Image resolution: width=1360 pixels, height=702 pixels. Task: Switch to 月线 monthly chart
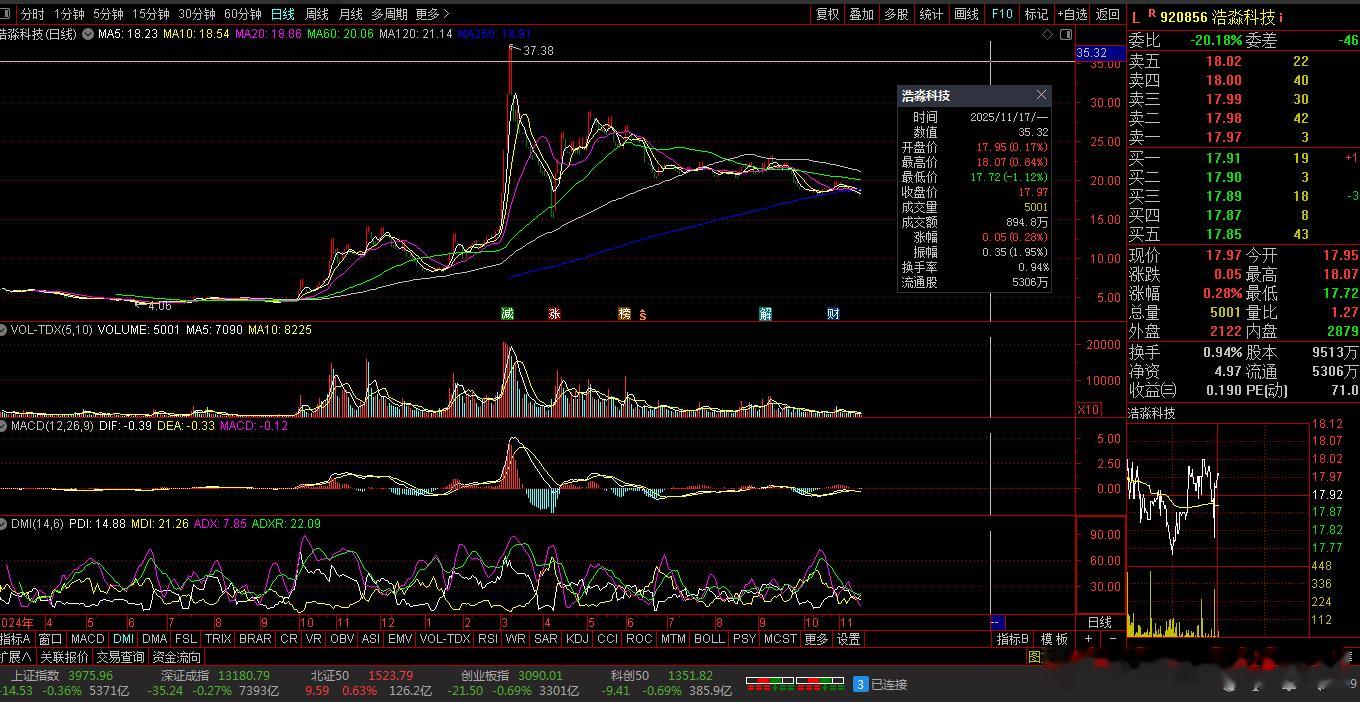click(350, 14)
